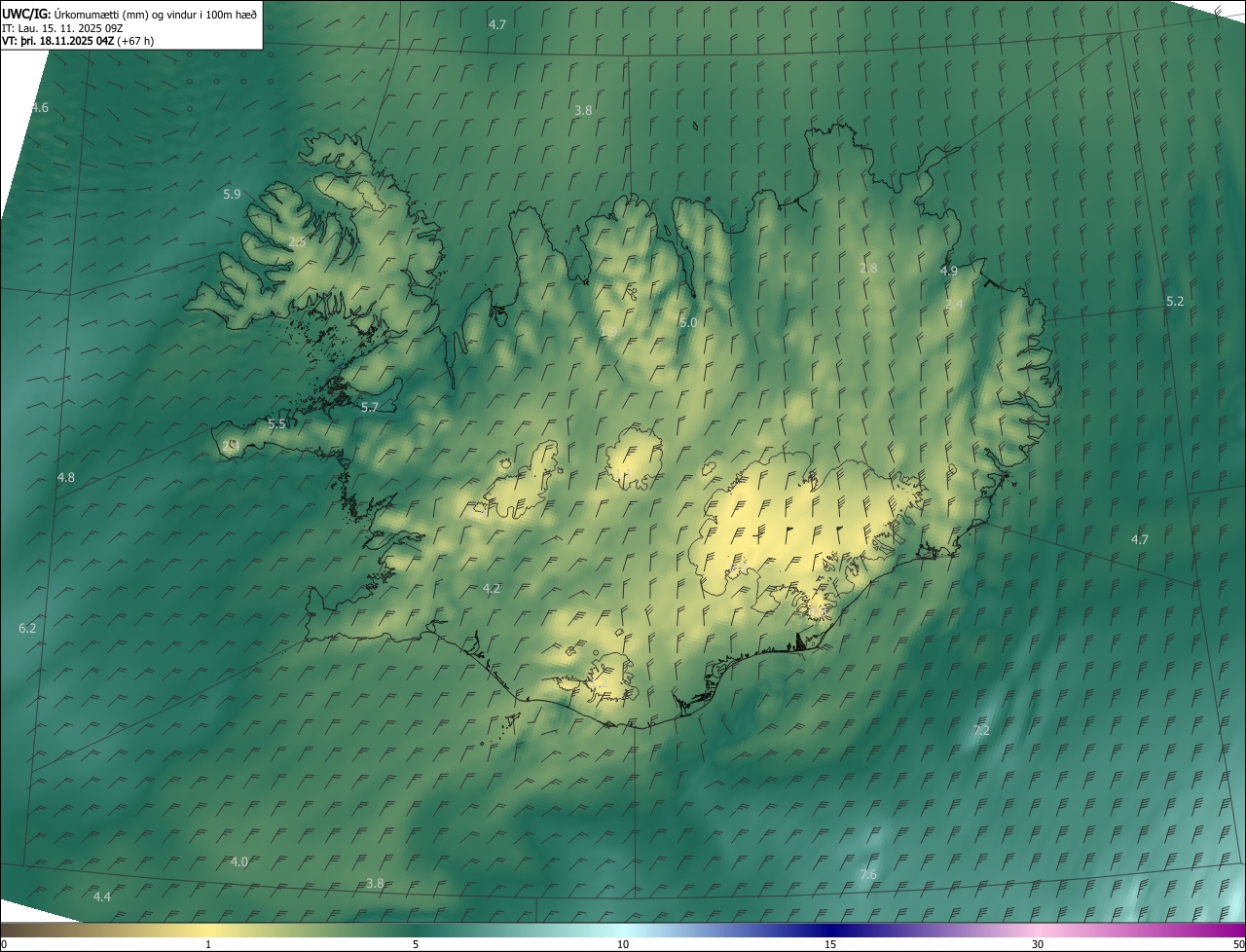Click the '5' tick on the colour scale
Viewport: 1246px width, 952px height.
[x=416, y=944]
